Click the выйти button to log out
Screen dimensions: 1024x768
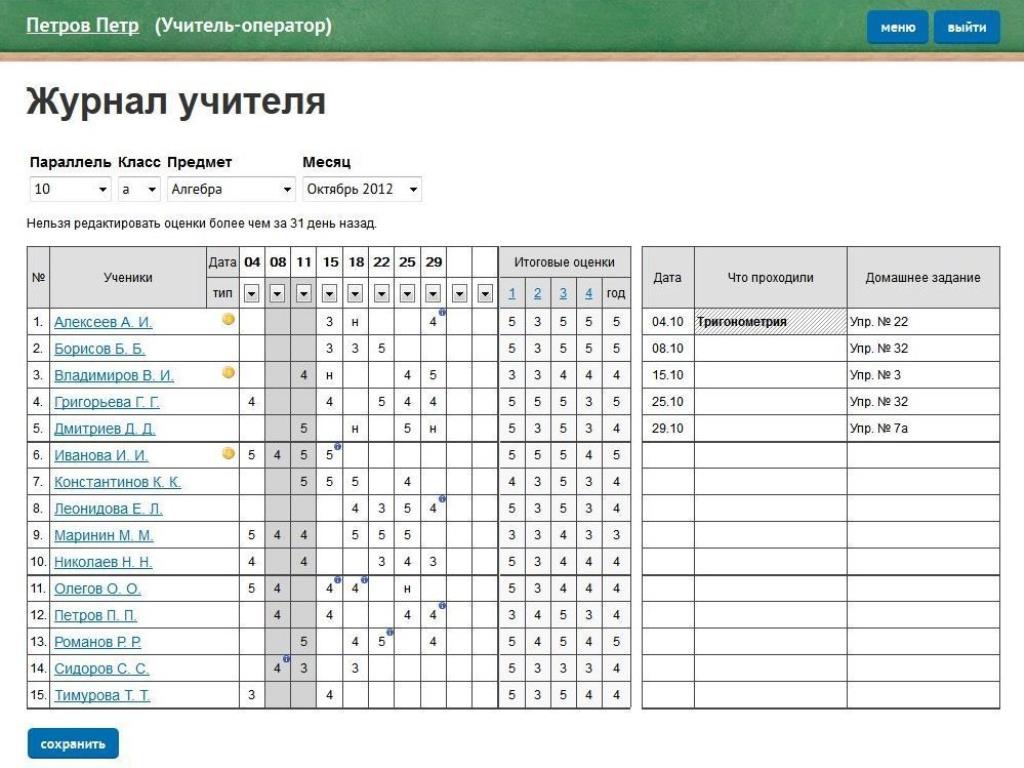click(967, 28)
